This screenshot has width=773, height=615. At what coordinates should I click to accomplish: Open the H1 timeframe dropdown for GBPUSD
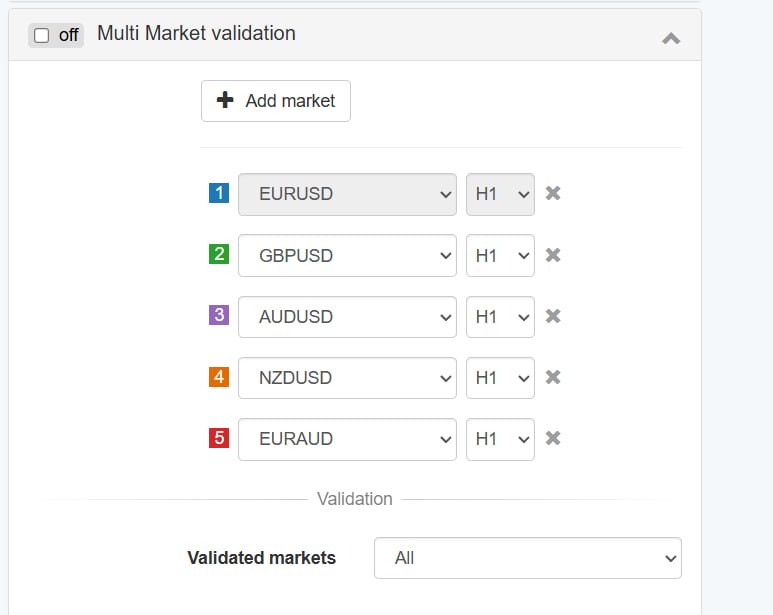[500, 255]
